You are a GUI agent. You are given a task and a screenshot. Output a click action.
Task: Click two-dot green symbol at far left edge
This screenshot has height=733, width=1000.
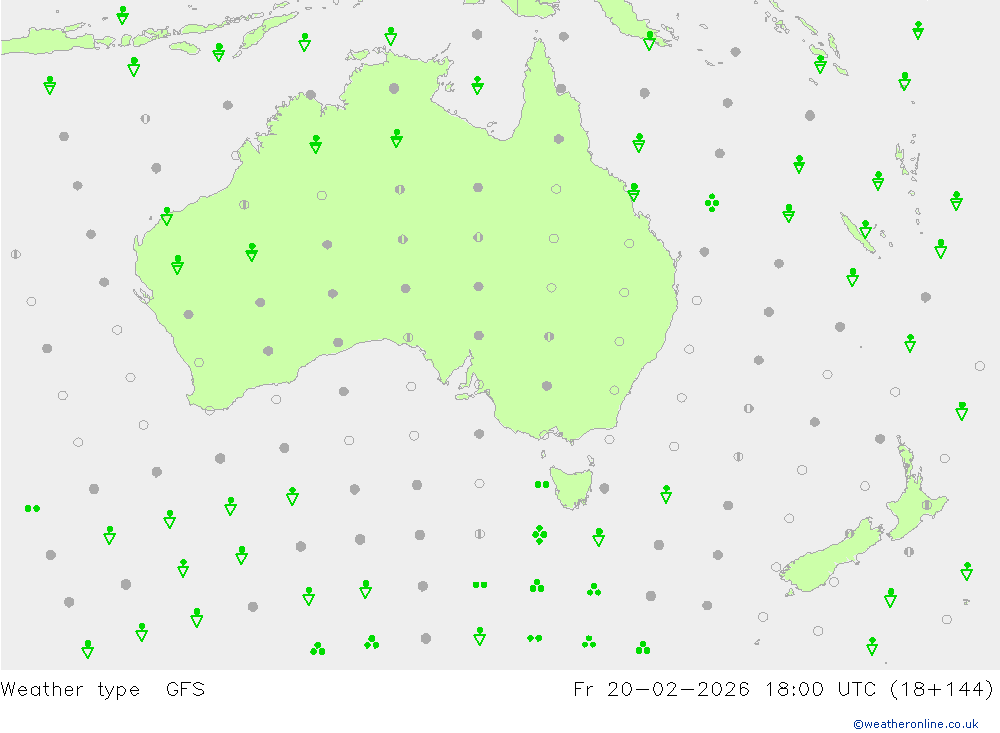[33, 508]
